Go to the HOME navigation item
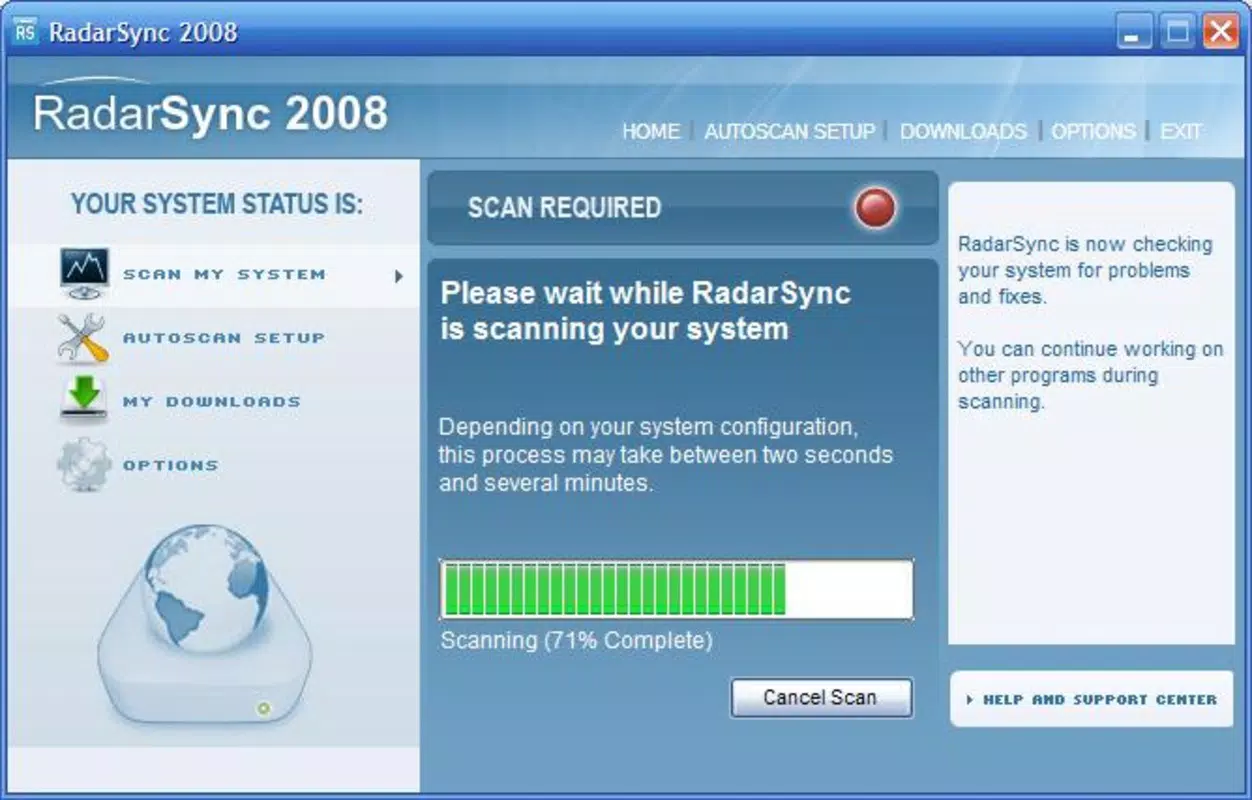Image resolution: width=1252 pixels, height=800 pixels. (651, 131)
